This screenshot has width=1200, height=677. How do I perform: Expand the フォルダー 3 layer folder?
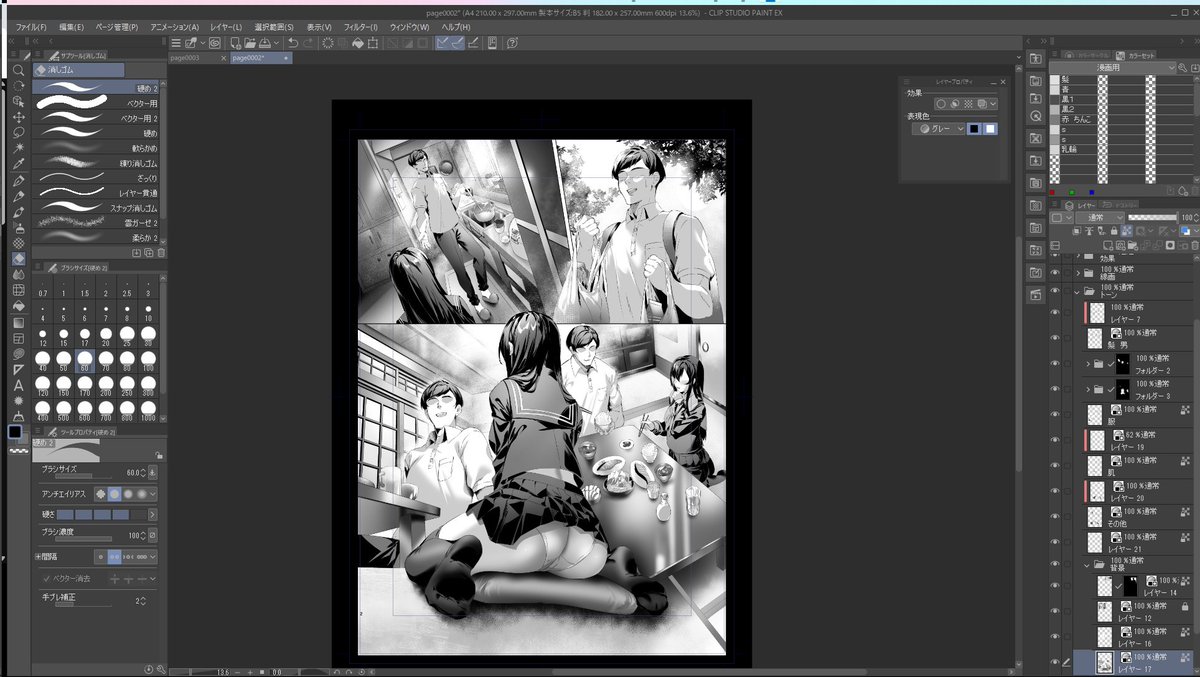[1088, 389]
